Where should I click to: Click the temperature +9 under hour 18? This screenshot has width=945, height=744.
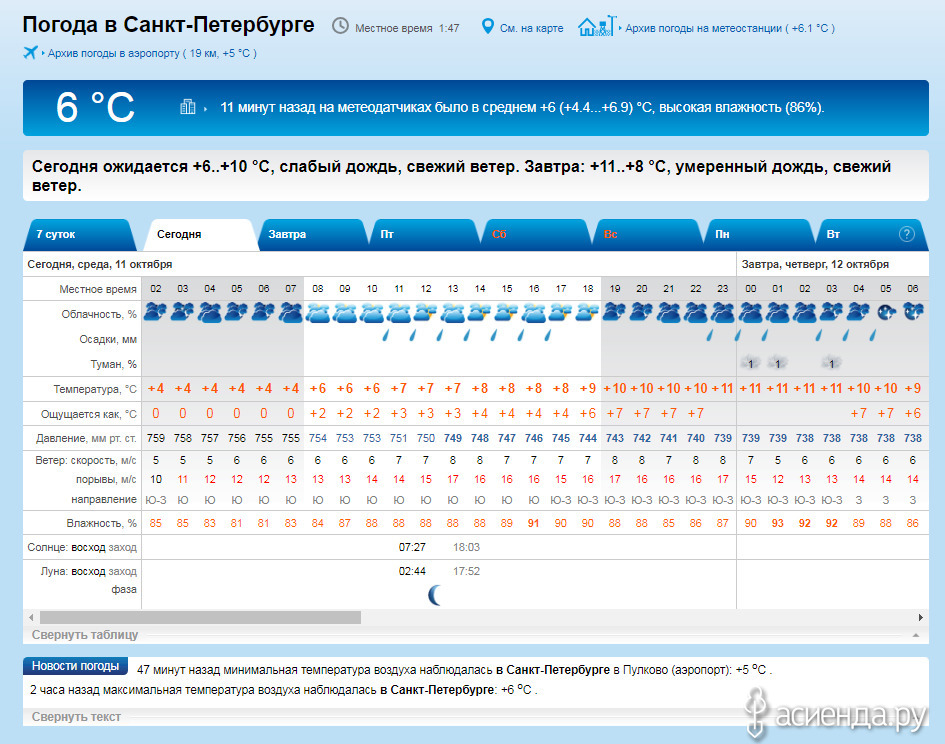point(588,388)
